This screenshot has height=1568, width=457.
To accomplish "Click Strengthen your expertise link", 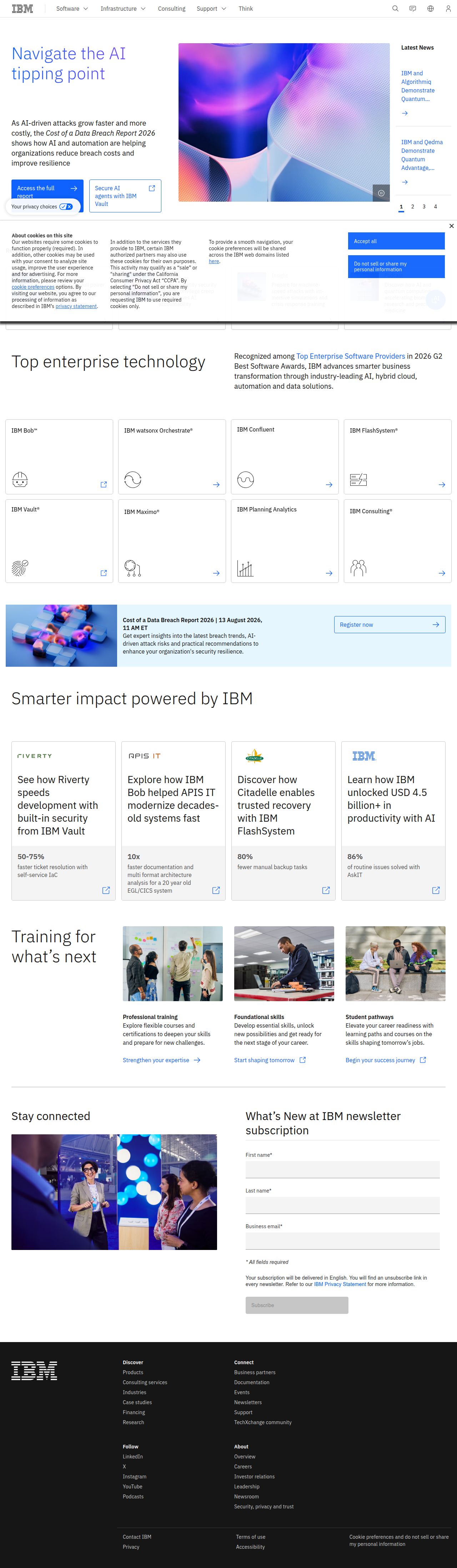I will pos(161,1060).
